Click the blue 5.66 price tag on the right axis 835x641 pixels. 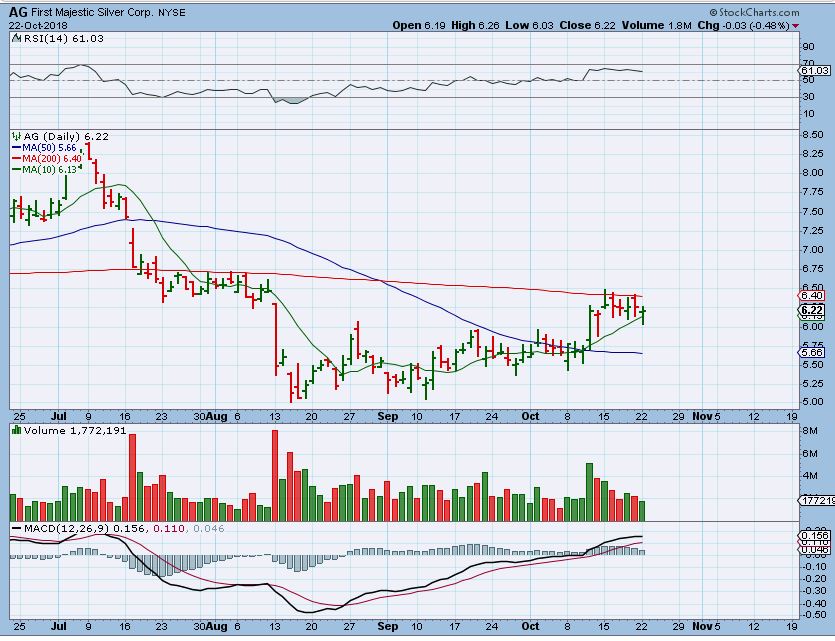(x=813, y=352)
